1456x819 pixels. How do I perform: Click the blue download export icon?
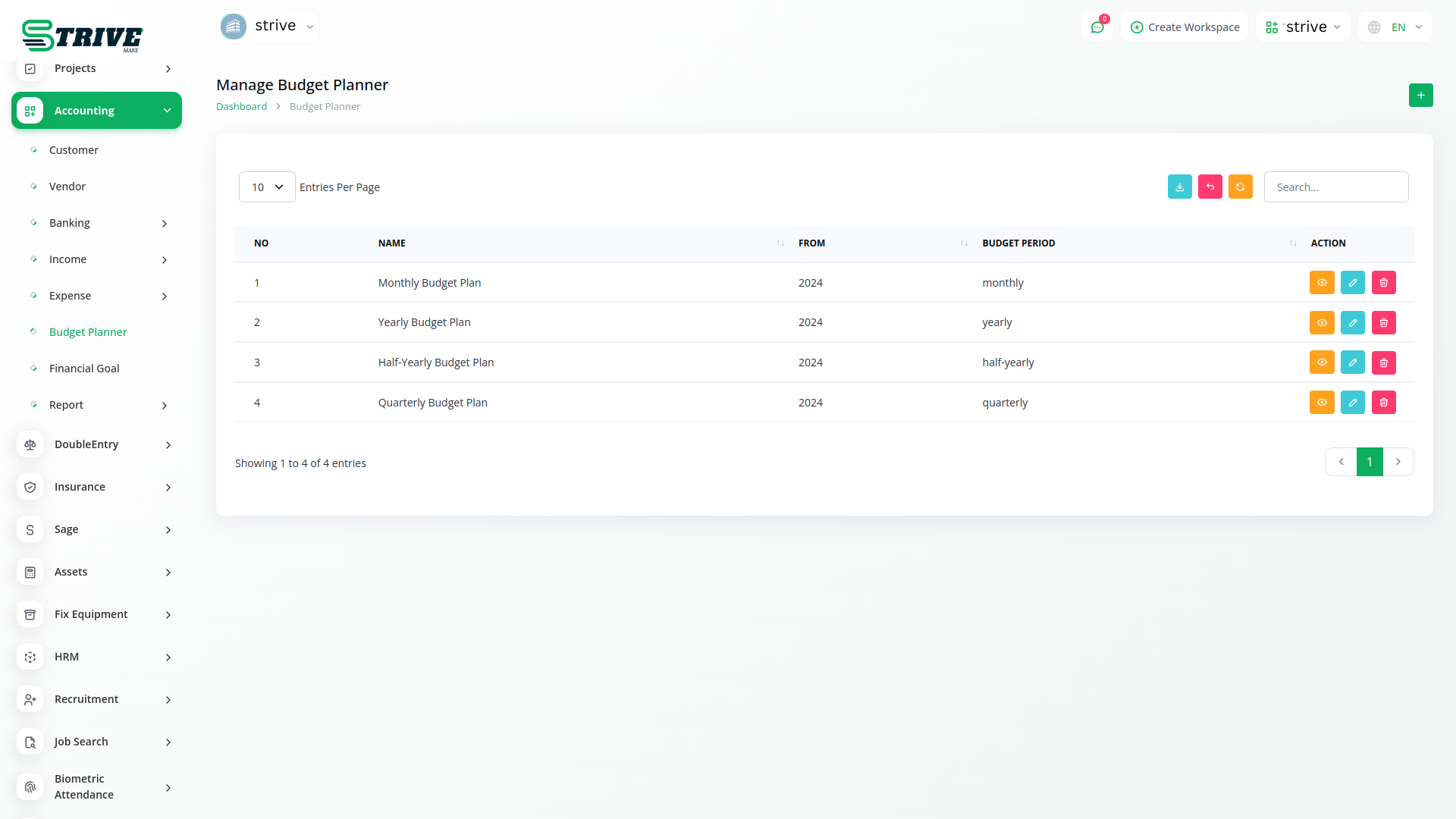click(1179, 187)
